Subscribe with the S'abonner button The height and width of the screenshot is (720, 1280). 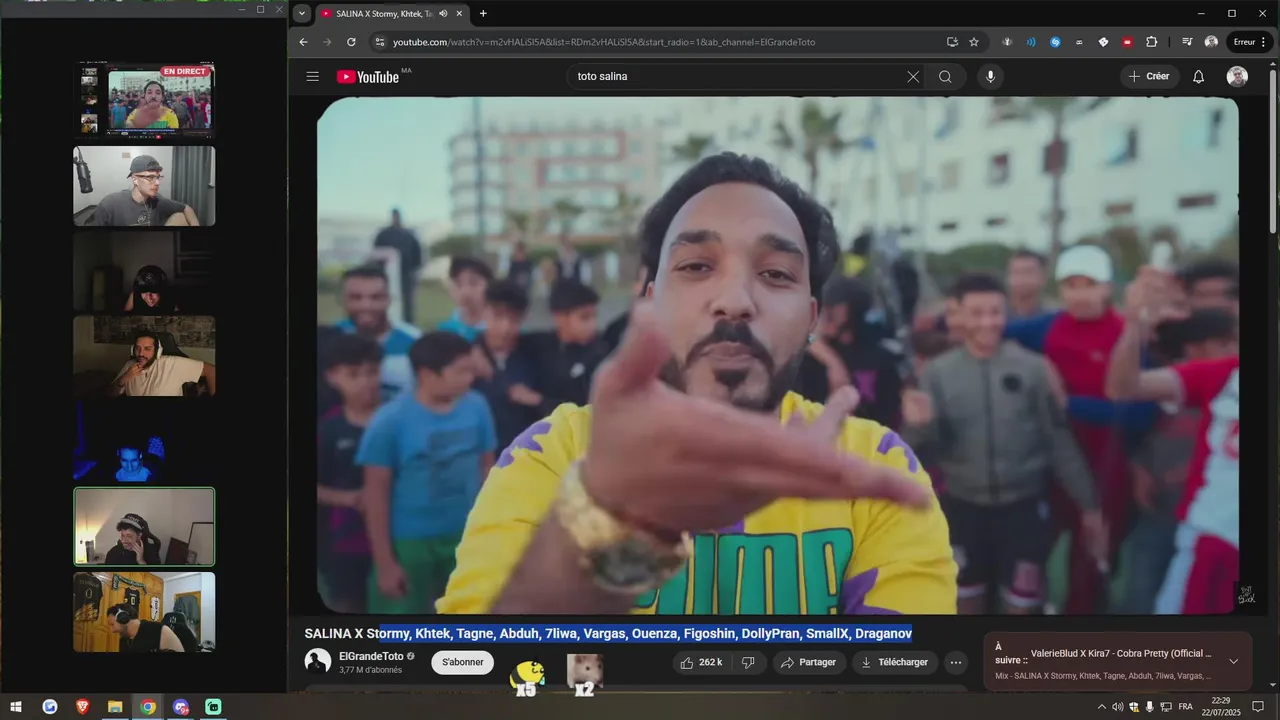coord(462,662)
